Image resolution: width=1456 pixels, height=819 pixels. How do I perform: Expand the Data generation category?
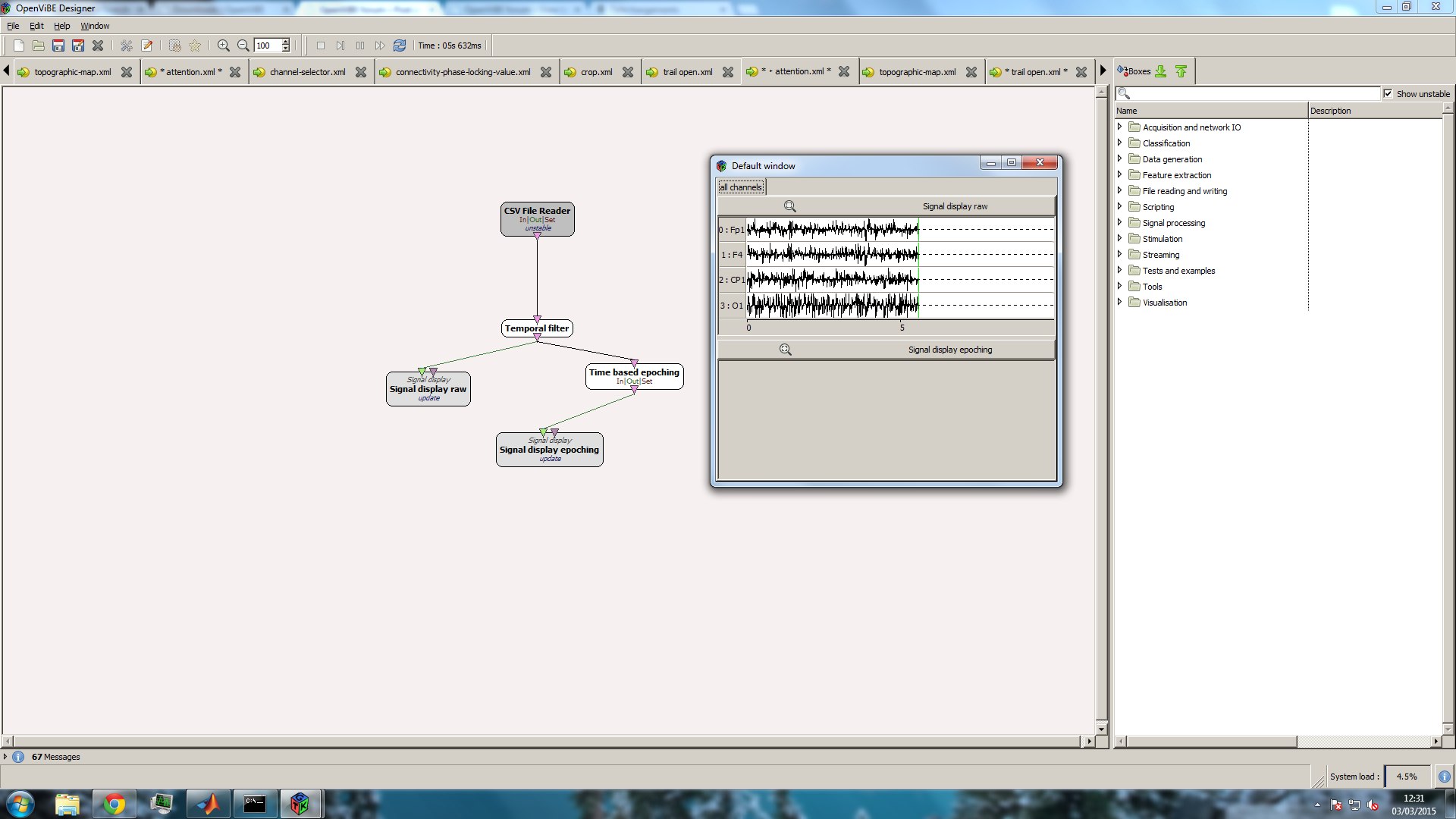1119,158
